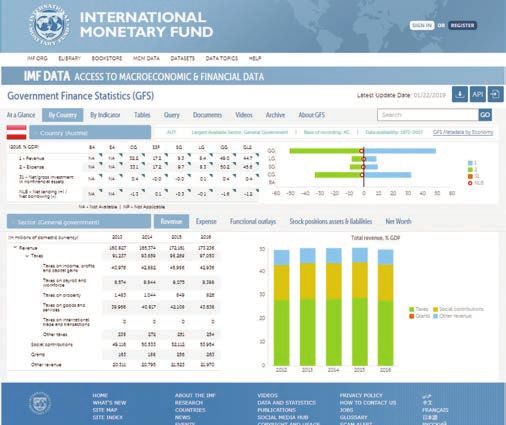Click eLIBRARY in the top menu
This screenshot has height=425, width=506.
(x=70, y=58)
